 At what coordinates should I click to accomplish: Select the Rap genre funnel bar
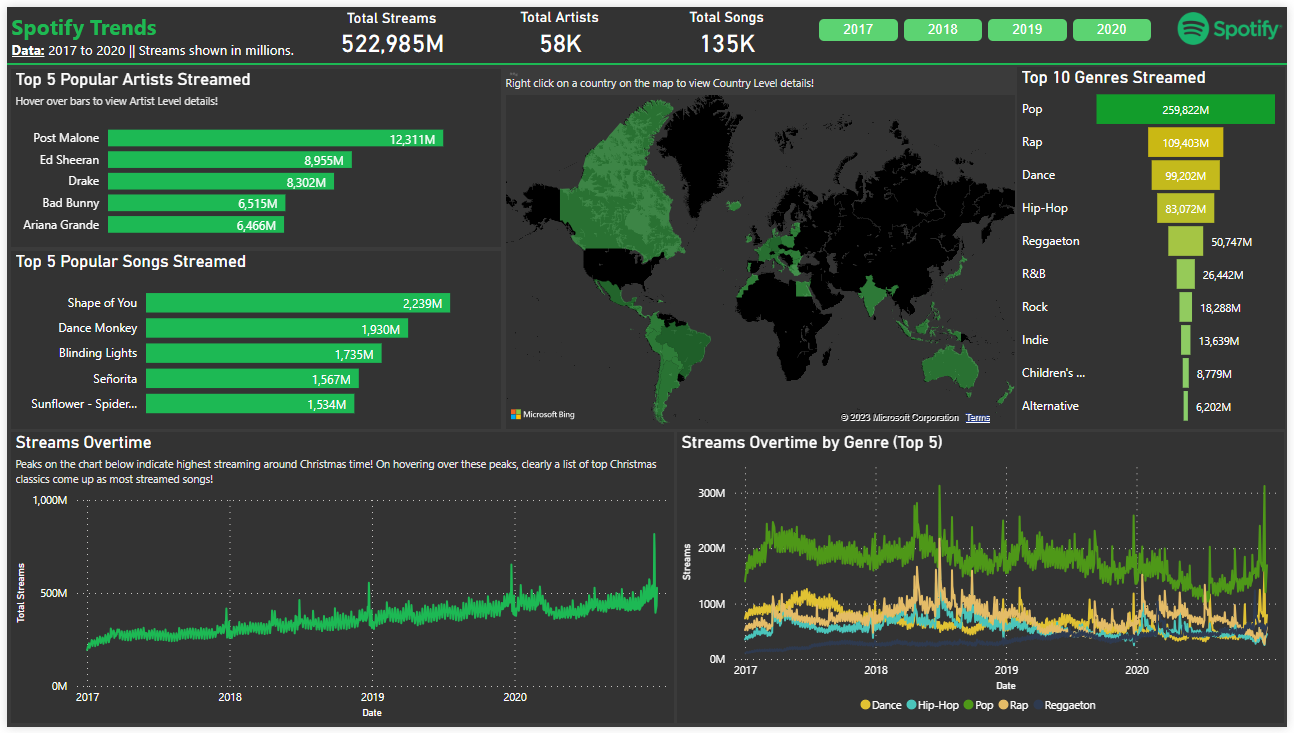[1185, 142]
